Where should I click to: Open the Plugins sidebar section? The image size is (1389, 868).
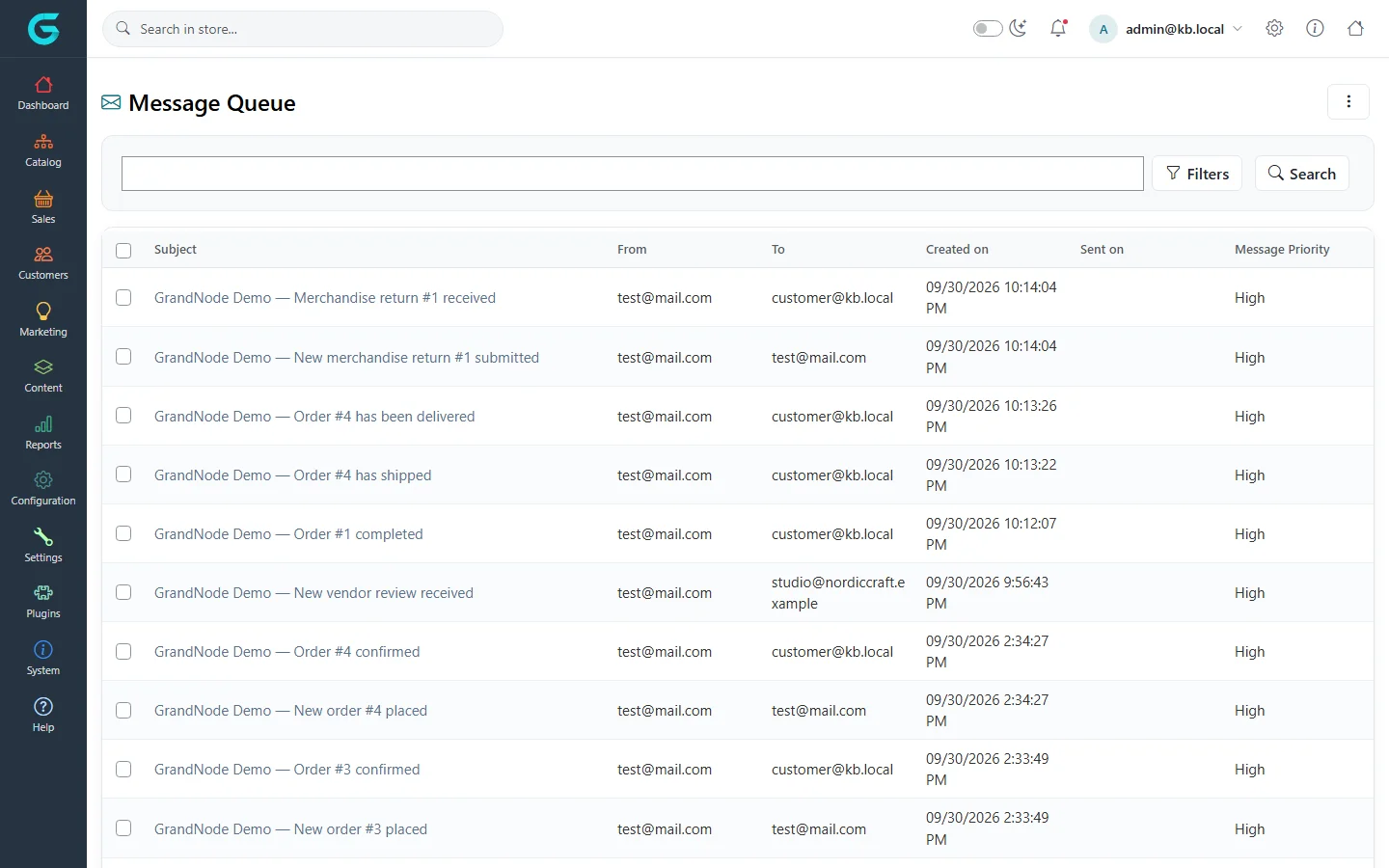(x=43, y=602)
